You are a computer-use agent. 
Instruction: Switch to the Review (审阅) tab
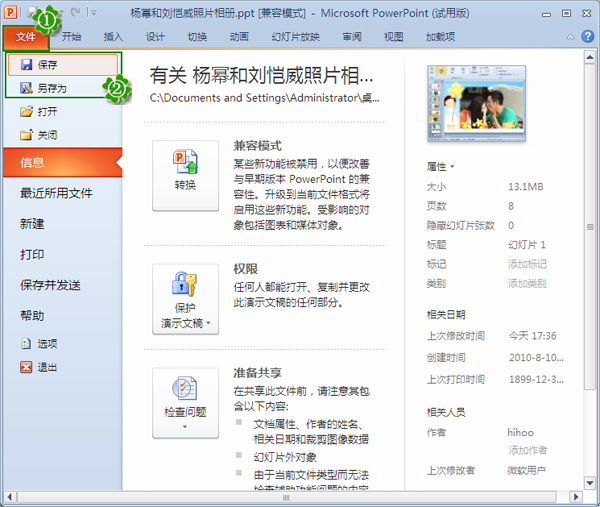click(352, 37)
